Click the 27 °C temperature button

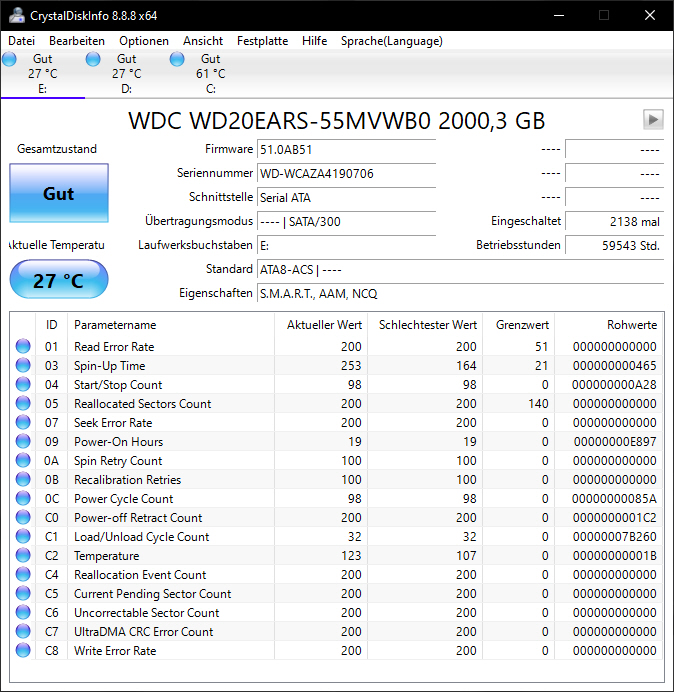pos(59,280)
